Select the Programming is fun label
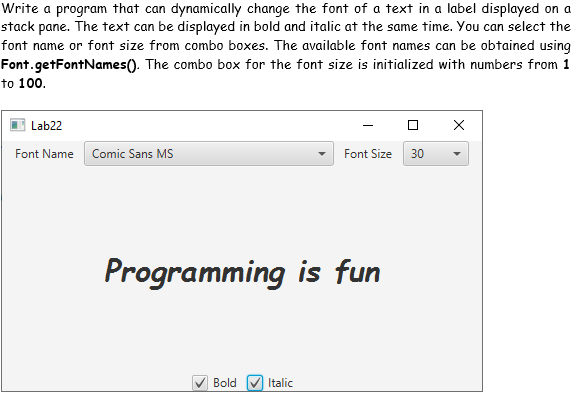Screen dimensions: 578x398 243,273
